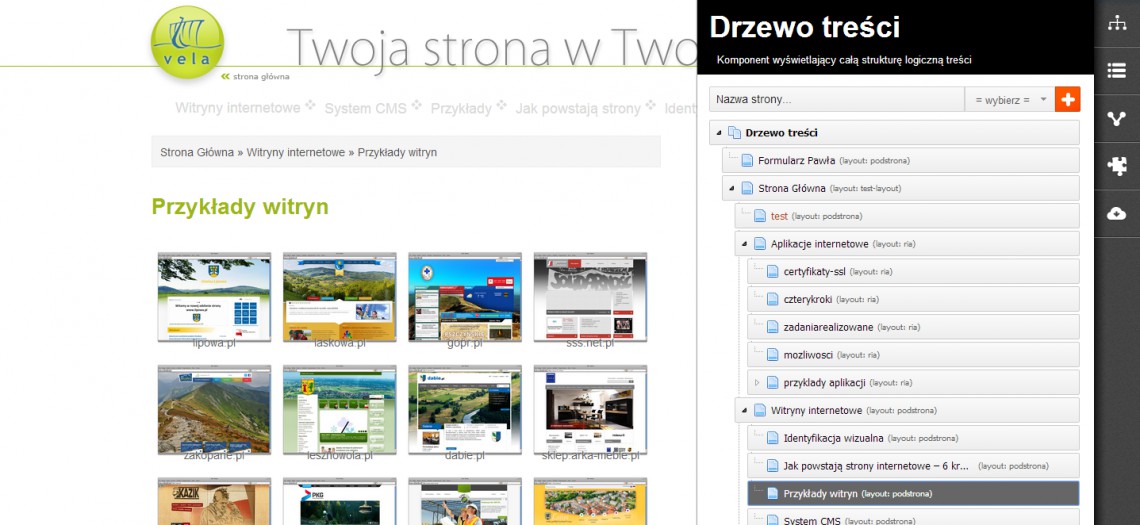Open the list view sidebar icon
The width and height of the screenshot is (1140, 525).
pyautogui.click(x=1116, y=71)
